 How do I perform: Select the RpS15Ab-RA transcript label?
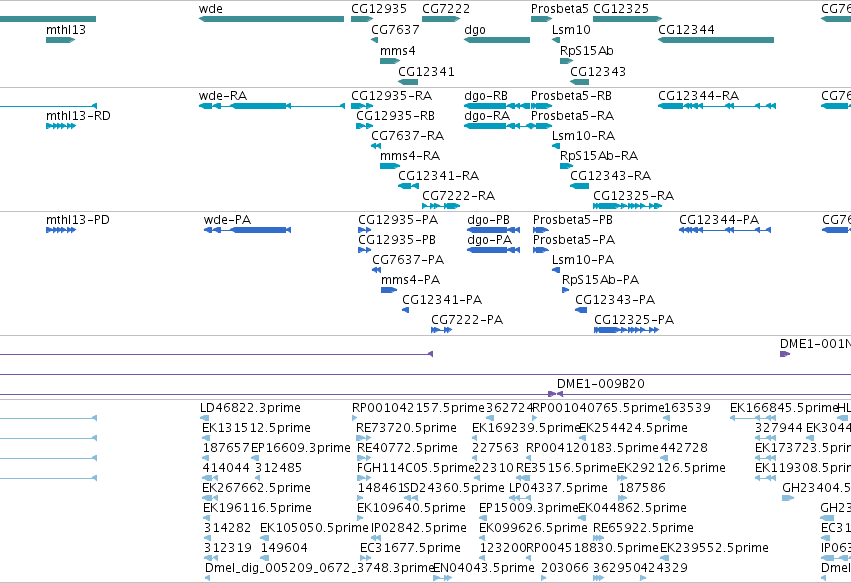pyautogui.click(x=599, y=156)
